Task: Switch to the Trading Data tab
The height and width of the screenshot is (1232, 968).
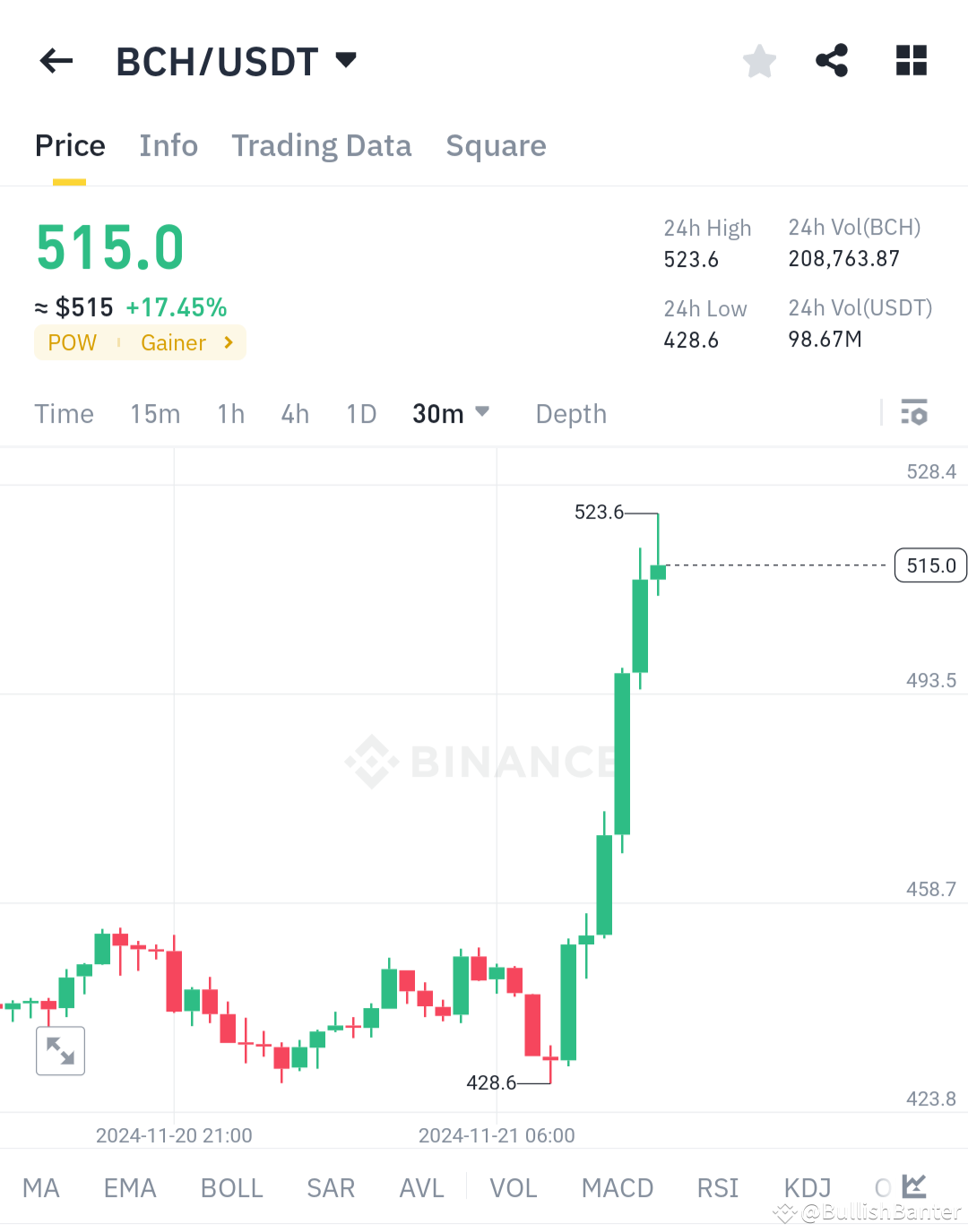Action: [322, 145]
